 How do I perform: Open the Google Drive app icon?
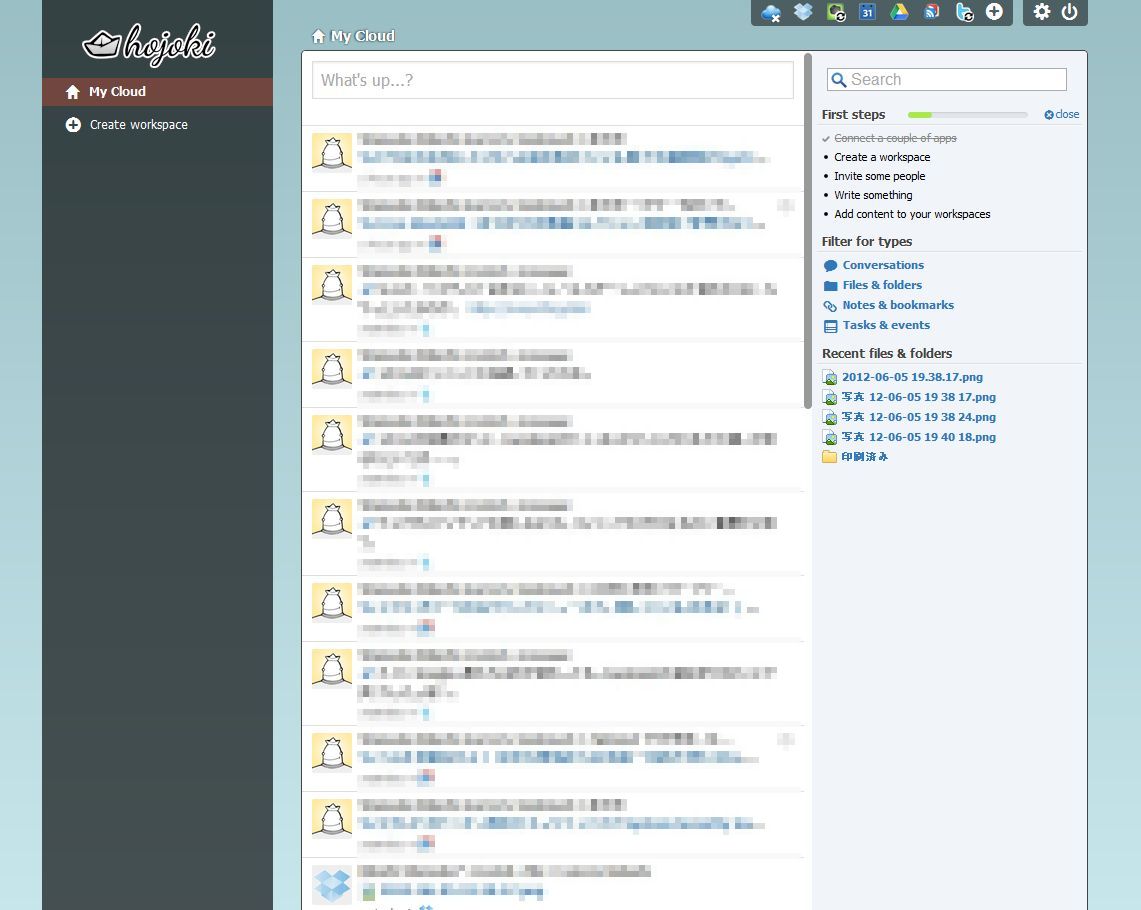click(899, 12)
